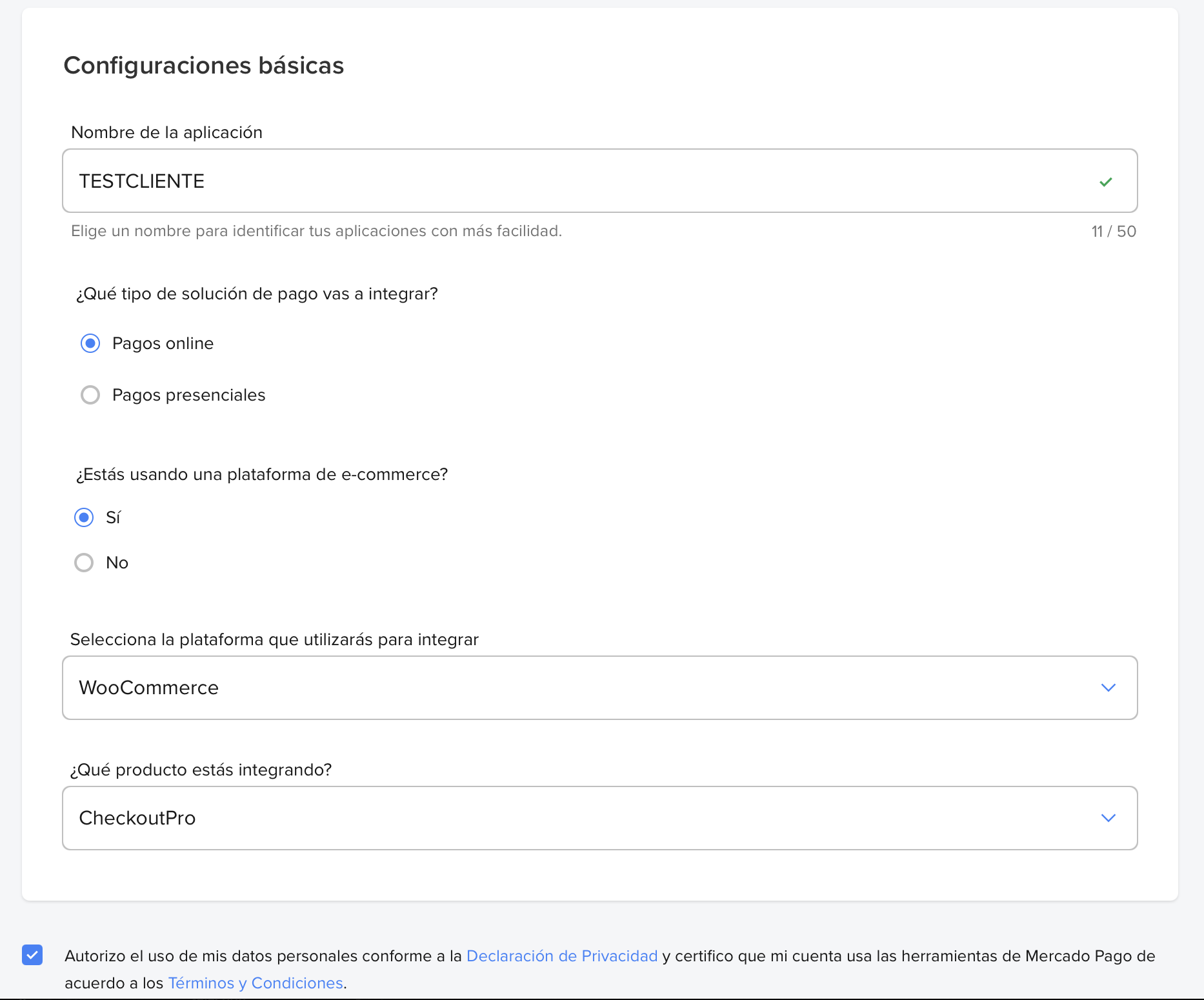This screenshot has width=1204, height=1000.
Task: Uncheck the data authorization checkbox
Action: tap(32, 955)
